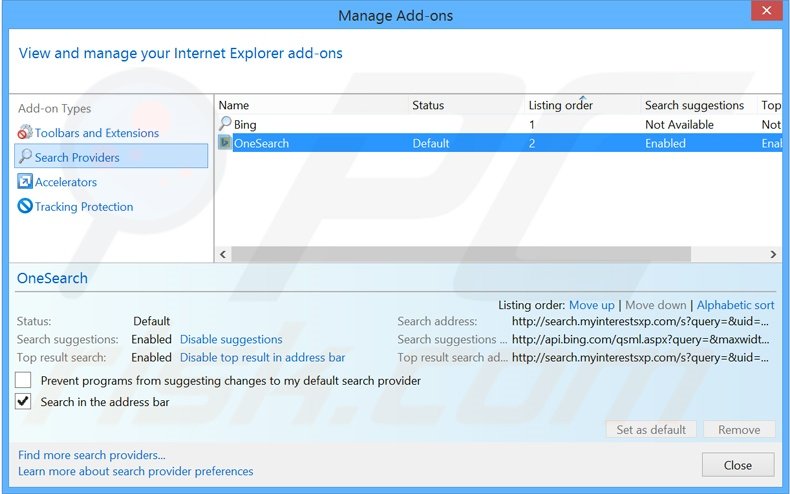Click the Remove button
This screenshot has width=790, height=494.
pos(739,429)
